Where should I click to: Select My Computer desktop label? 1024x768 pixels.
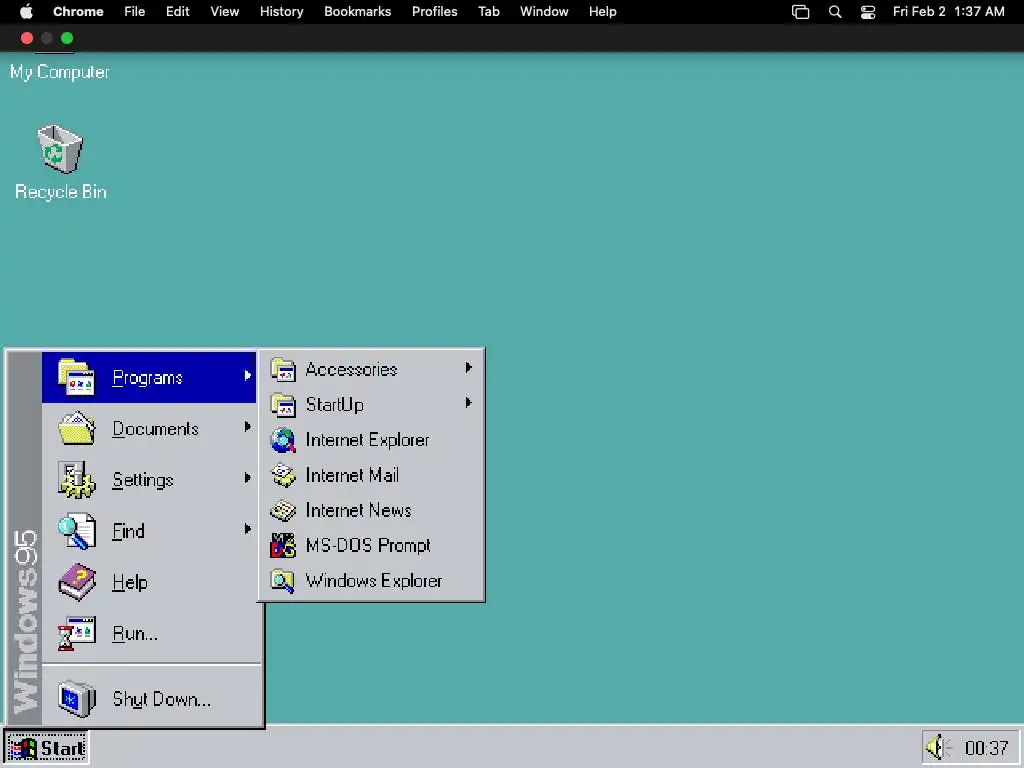coord(59,72)
